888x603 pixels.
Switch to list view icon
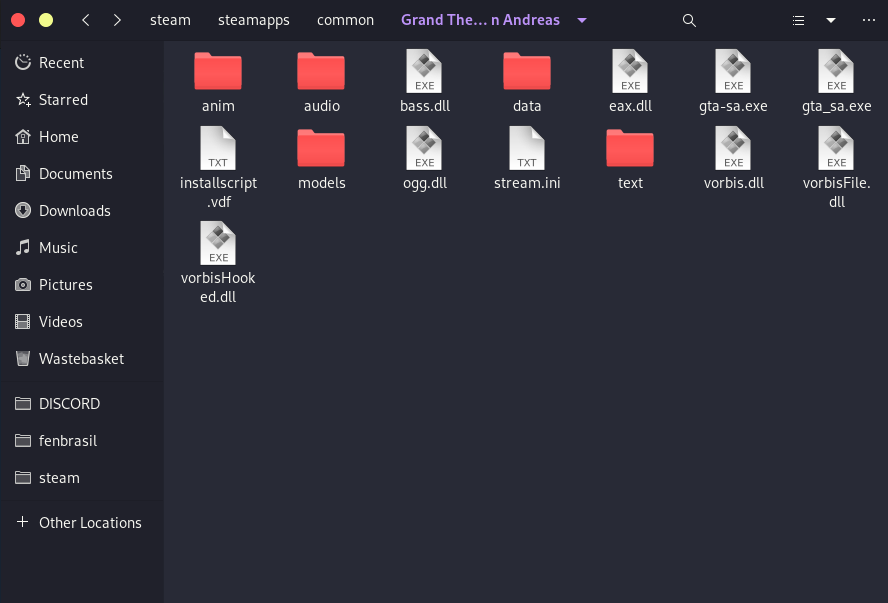click(x=798, y=20)
